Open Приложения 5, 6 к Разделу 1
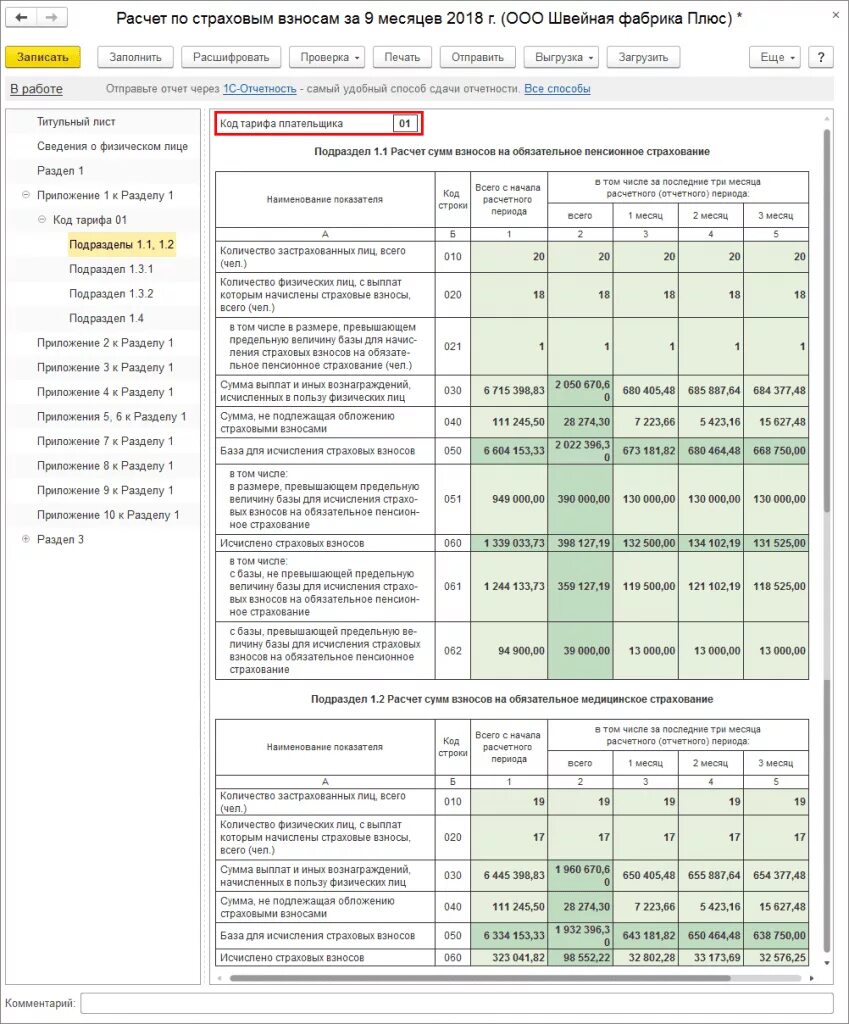Image resolution: width=849 pixels, height=1024 pixels. pos(111,416)
